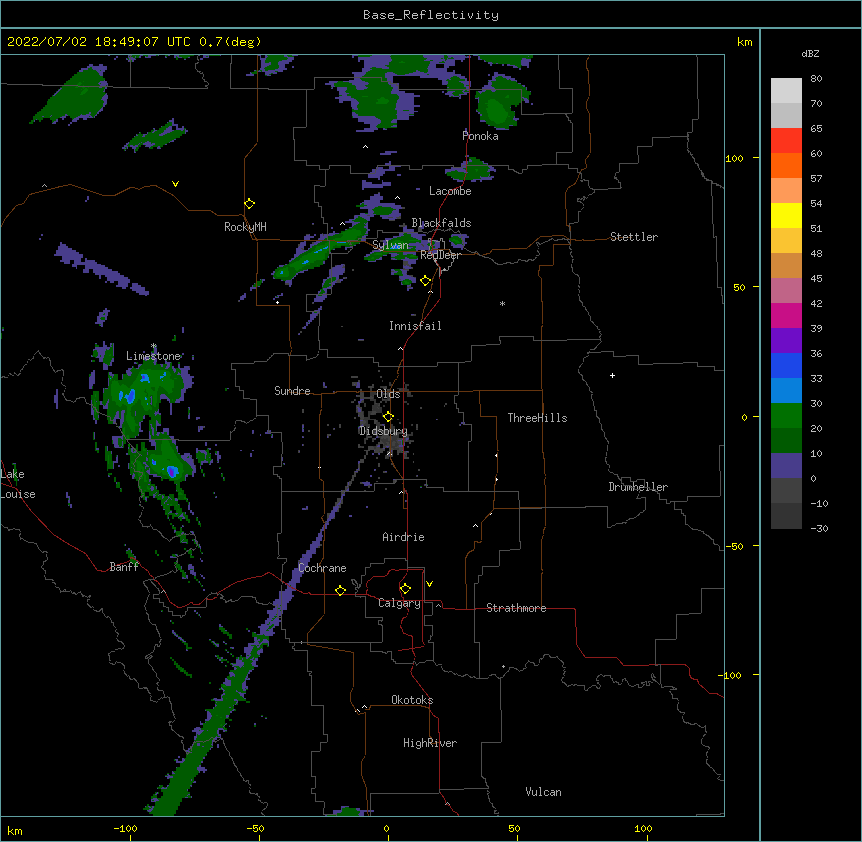
Task: Click the HighRiver town label
Action: [430, 743]
